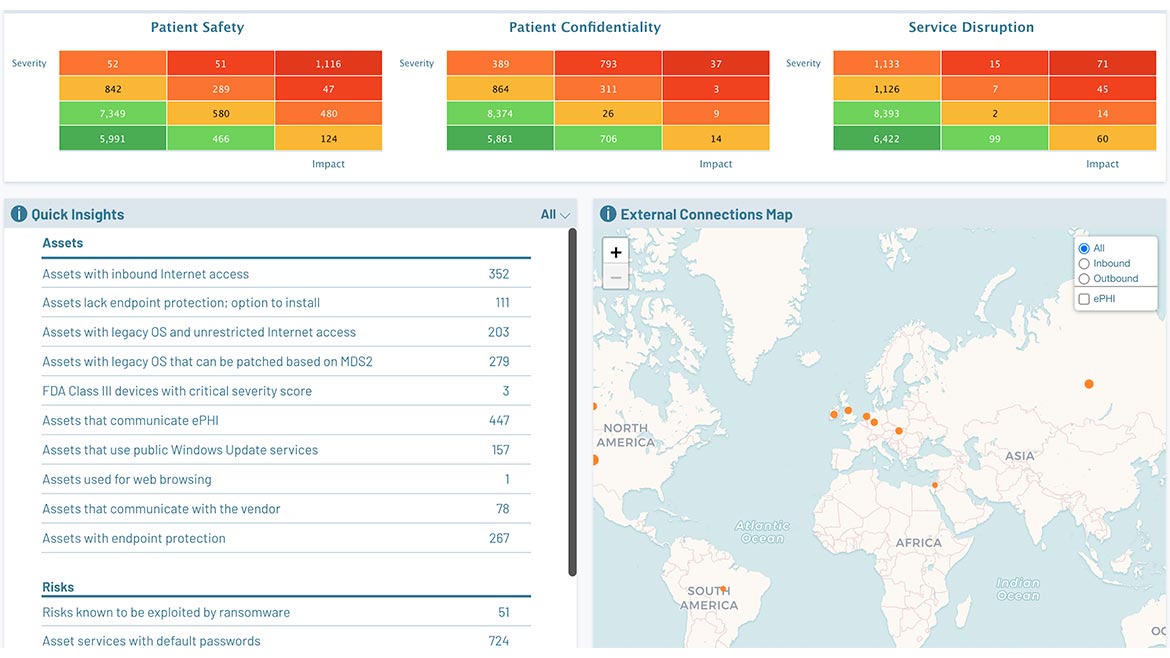Open Risks known to be exploited by ransomware
The height and width of the screenshot is (658, 1170).
coord(166,612)
